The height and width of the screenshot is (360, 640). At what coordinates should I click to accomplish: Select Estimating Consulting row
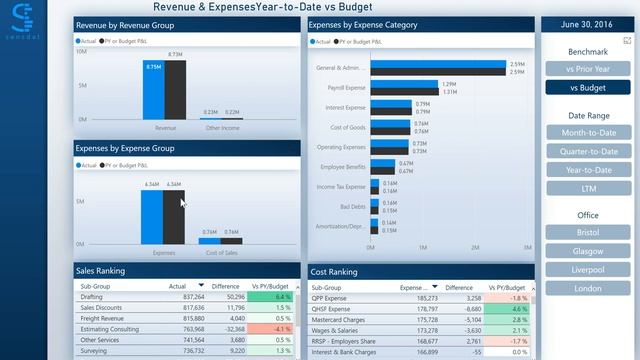click(184, 329)
